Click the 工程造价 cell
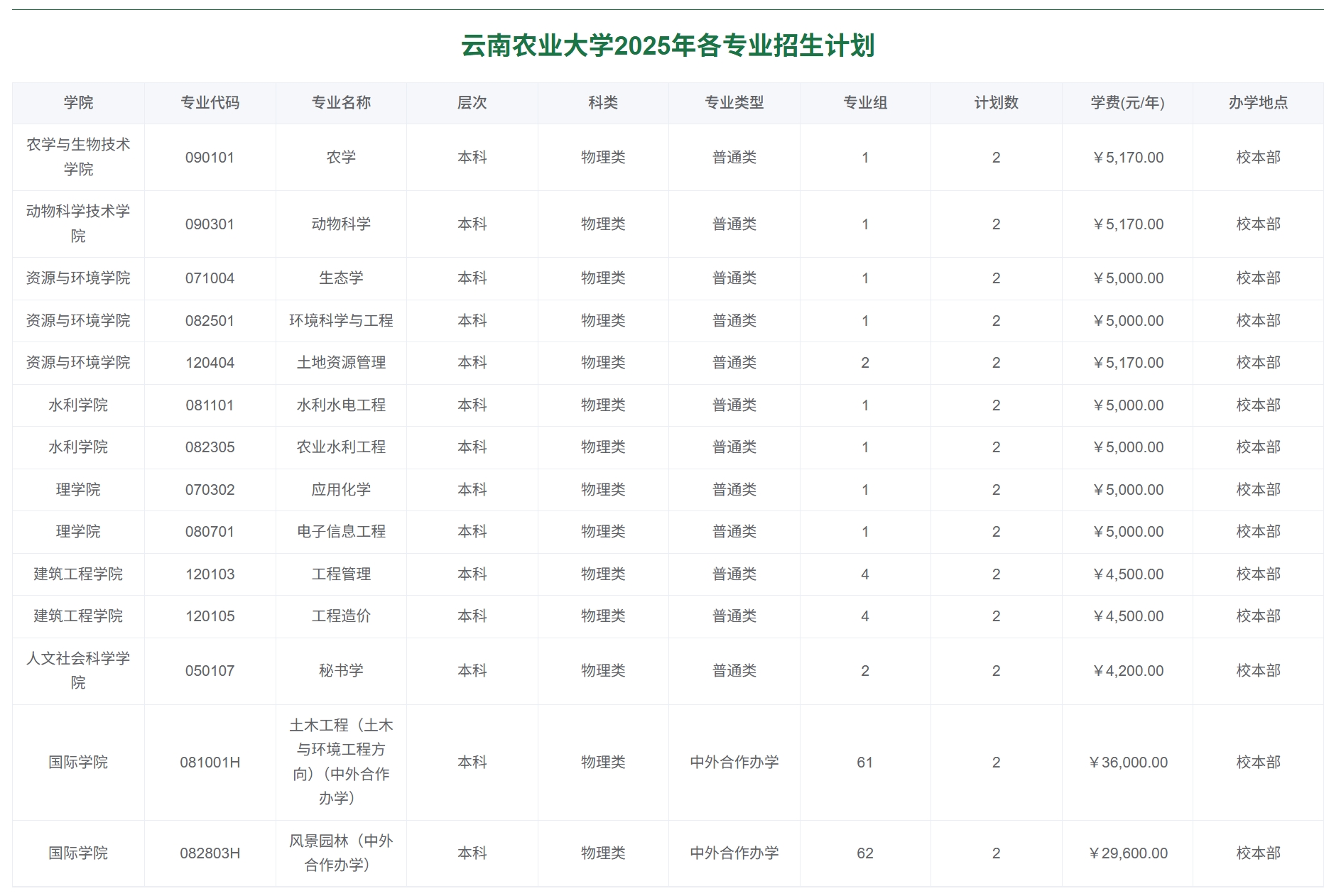Viewport: 1324px width, 896px height. tap(341, 616)
